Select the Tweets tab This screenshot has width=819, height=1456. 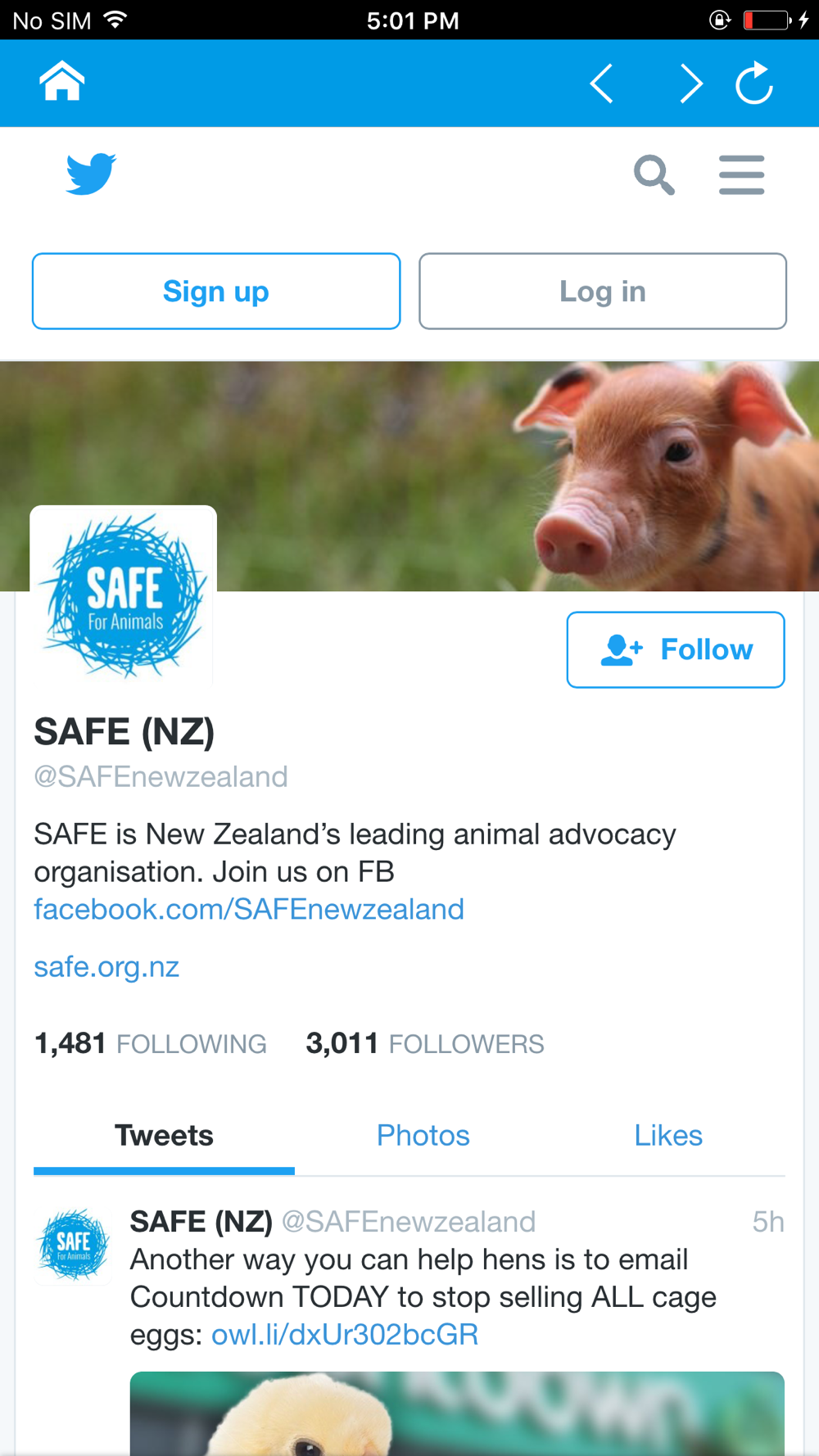164,1136
